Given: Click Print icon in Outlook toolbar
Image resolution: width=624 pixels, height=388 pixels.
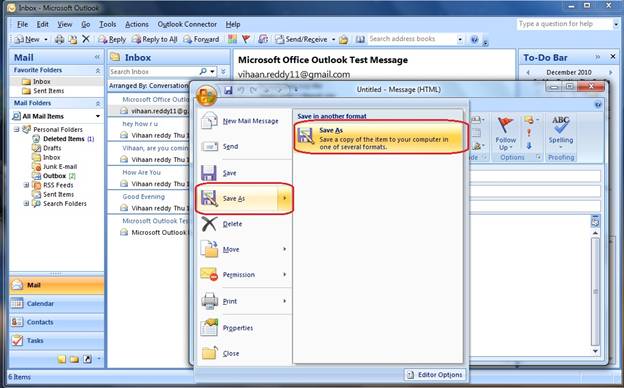Looking at the screenshot, I should coord(59,39).
